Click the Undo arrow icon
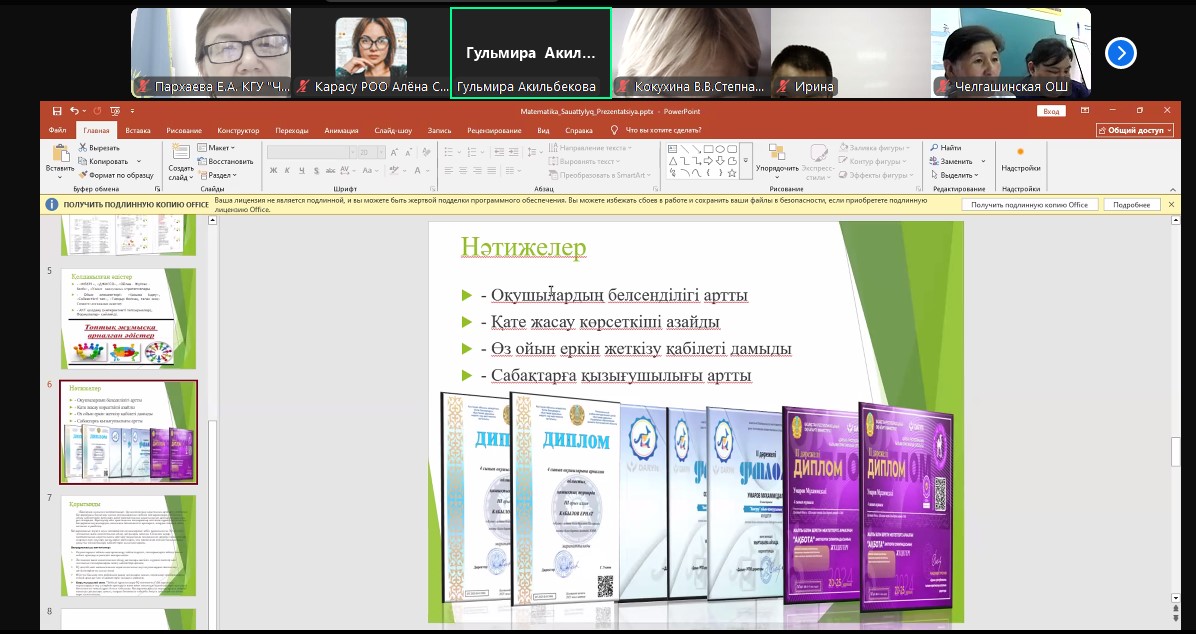This screenshot has width=1196, height=634. tap(74, 111)
